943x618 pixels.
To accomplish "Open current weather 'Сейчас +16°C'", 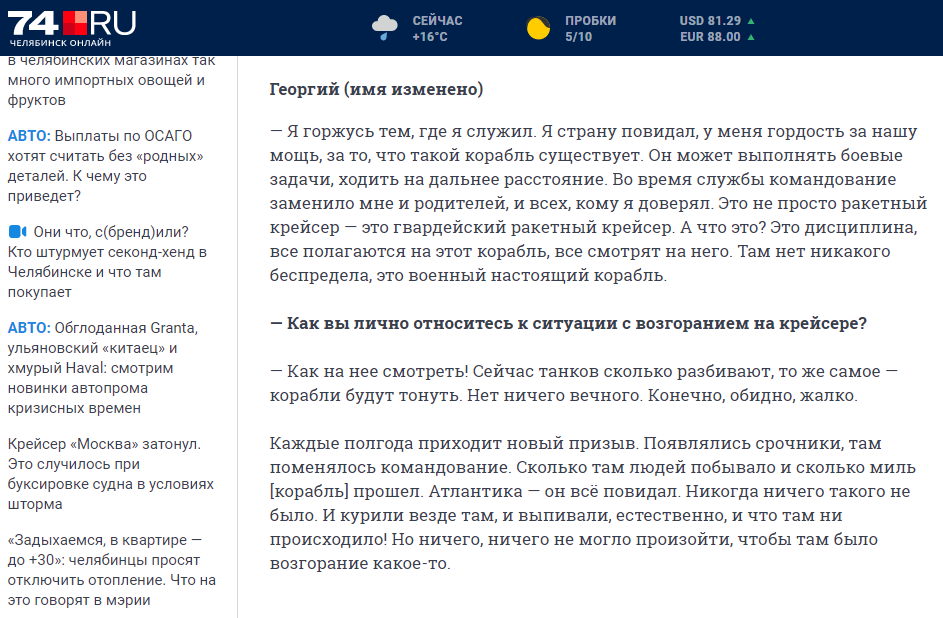I will click(436, 28).
